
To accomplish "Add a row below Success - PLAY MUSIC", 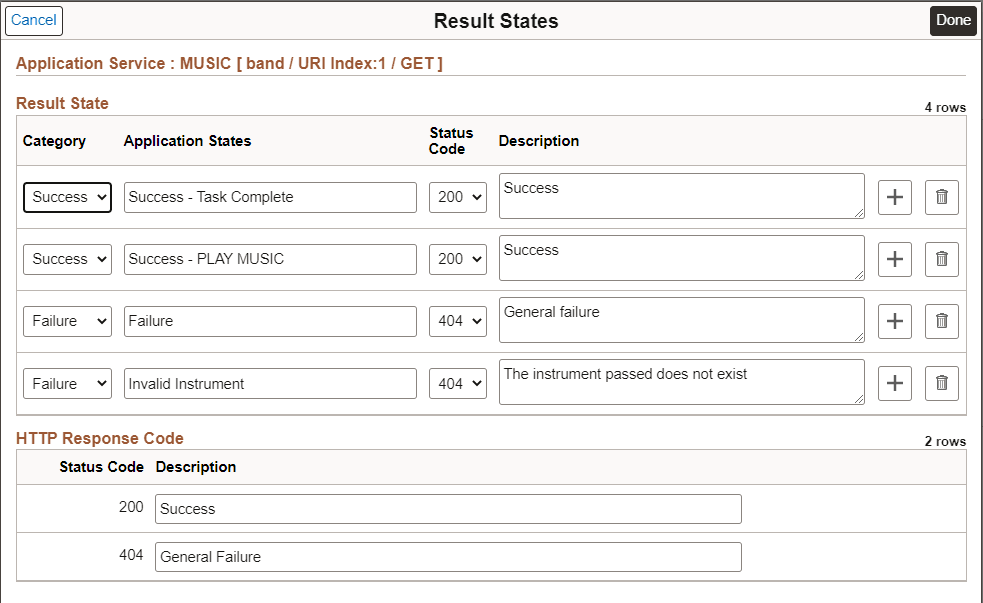I will pos(894,259).
